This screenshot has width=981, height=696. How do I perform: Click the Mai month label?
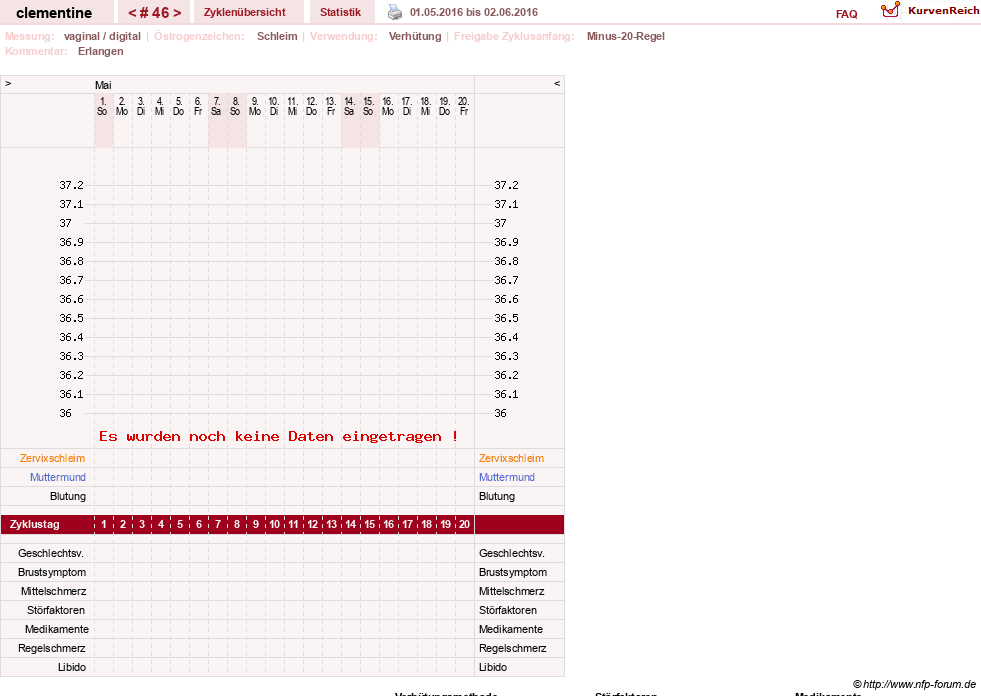coord(103,85)
